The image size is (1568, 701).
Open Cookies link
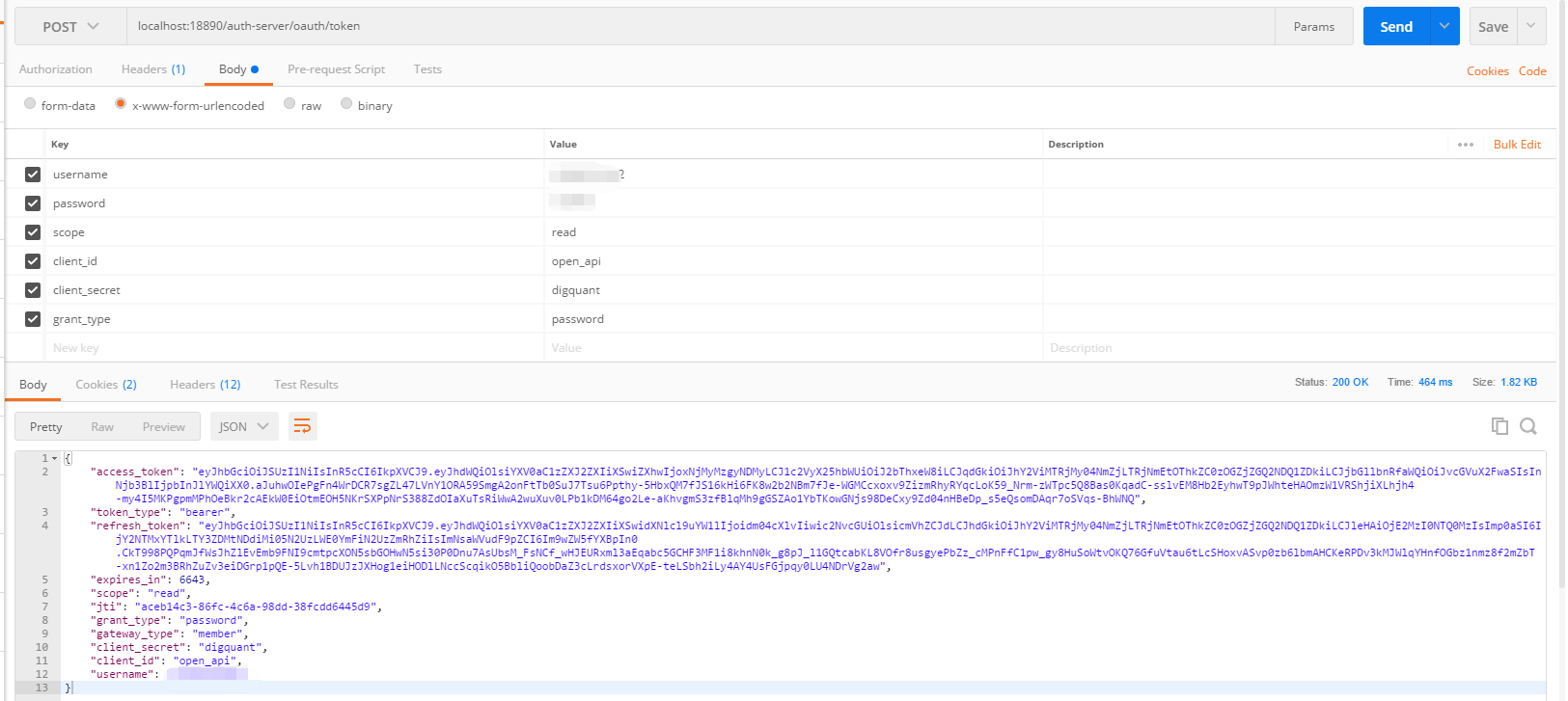tap(1488, 71)
